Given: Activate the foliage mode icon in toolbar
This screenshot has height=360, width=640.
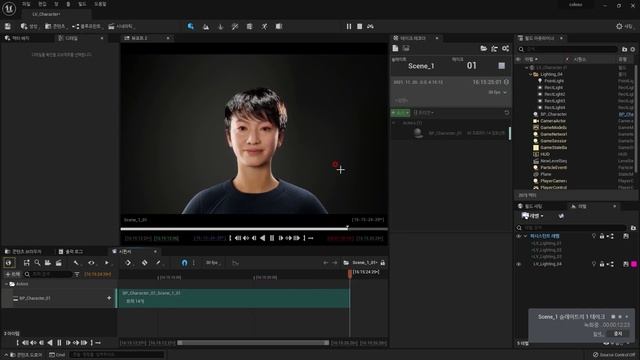Looking at the screenshot, I should (220, 27).
